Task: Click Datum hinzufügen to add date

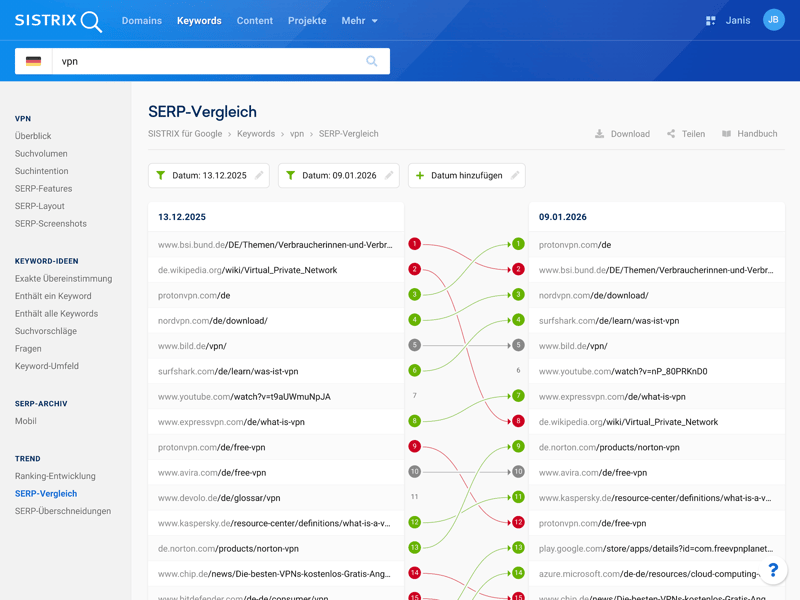Action: [466, 176]
